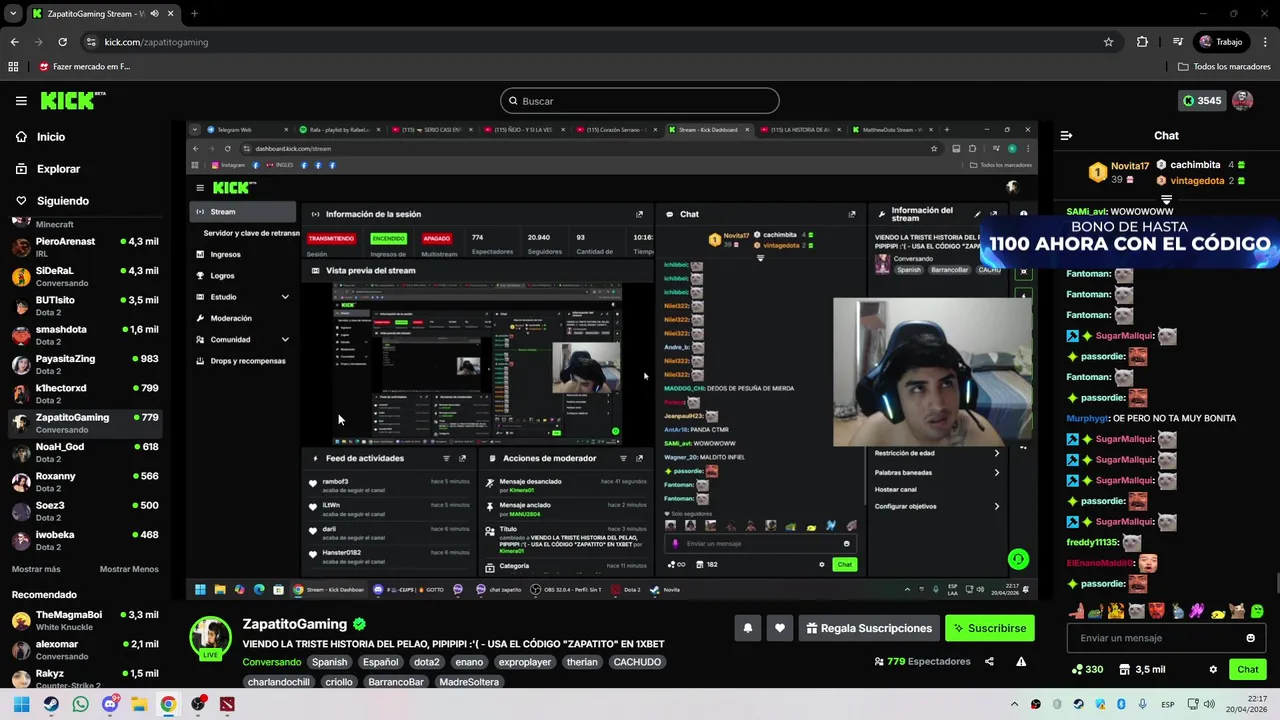Open Steam from the taskbar
Image resolution: width=1280 pixels, height=720 pixels.
51,704
